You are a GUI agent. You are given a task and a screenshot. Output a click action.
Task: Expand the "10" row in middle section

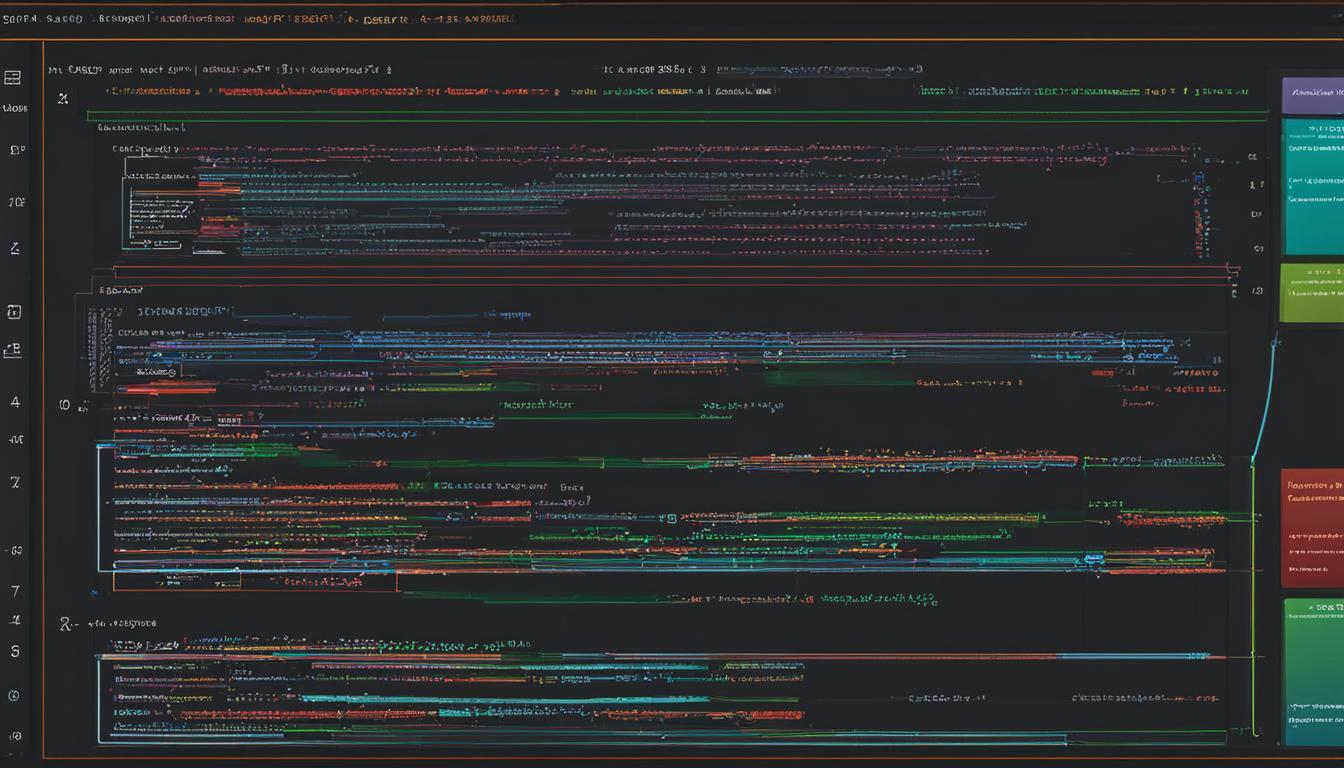(65, 406)
